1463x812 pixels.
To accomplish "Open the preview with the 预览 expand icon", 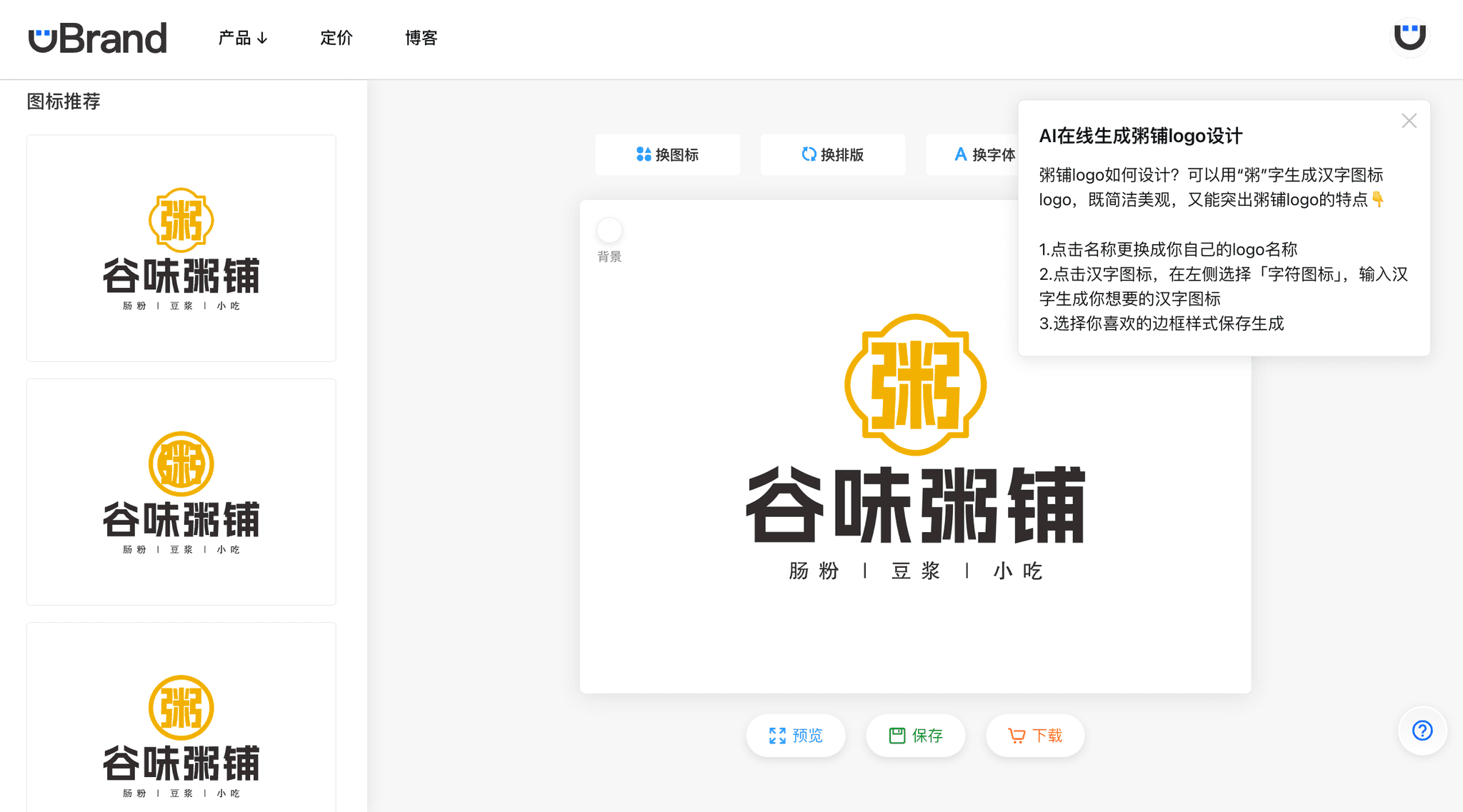I will (x=778, y=735).
